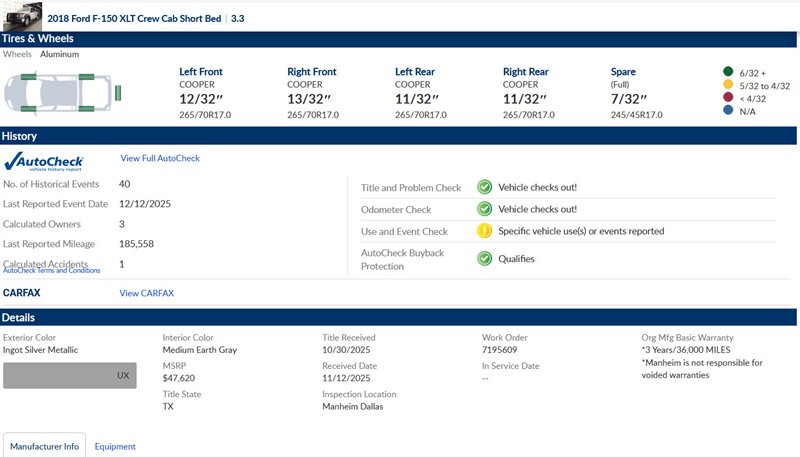Open the View CARFAX link

tap(146, 293)
